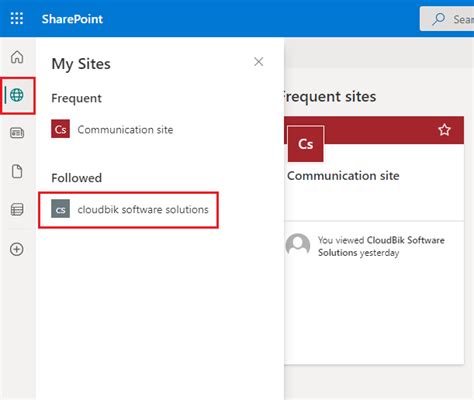The width and height of the screenshot is (474, 400).
Task: Select the My Sites globe icon
Action: click(x=17, y=95)
